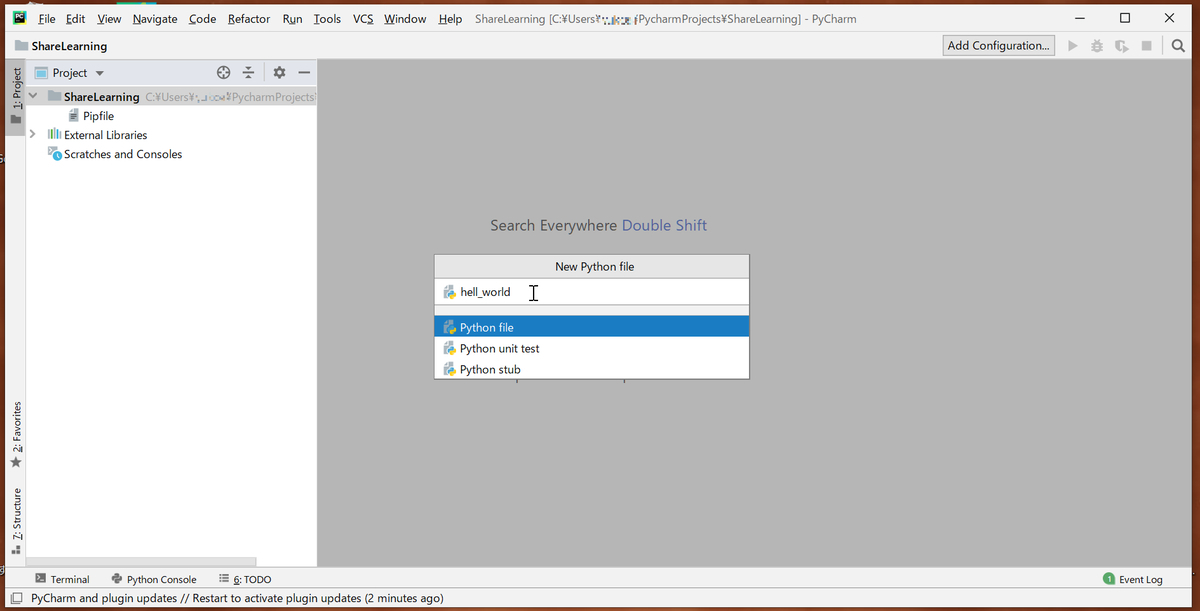Screen dimensions: 1200x611
Task: Open the Run menu
Action: coord(292,19)
